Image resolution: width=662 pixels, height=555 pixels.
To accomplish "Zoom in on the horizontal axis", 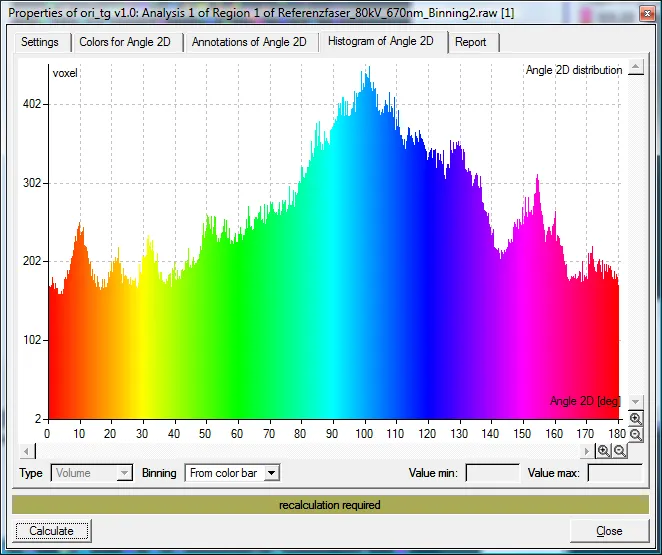I will [x=604, y=451].
